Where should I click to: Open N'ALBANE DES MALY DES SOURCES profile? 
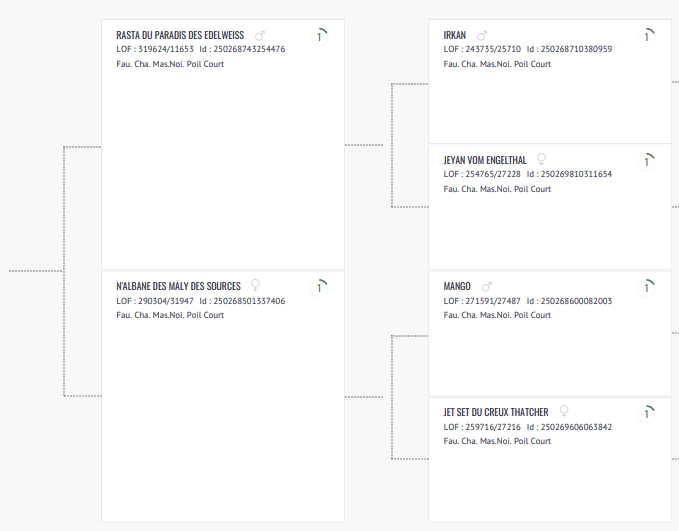[x=179, y=286]
